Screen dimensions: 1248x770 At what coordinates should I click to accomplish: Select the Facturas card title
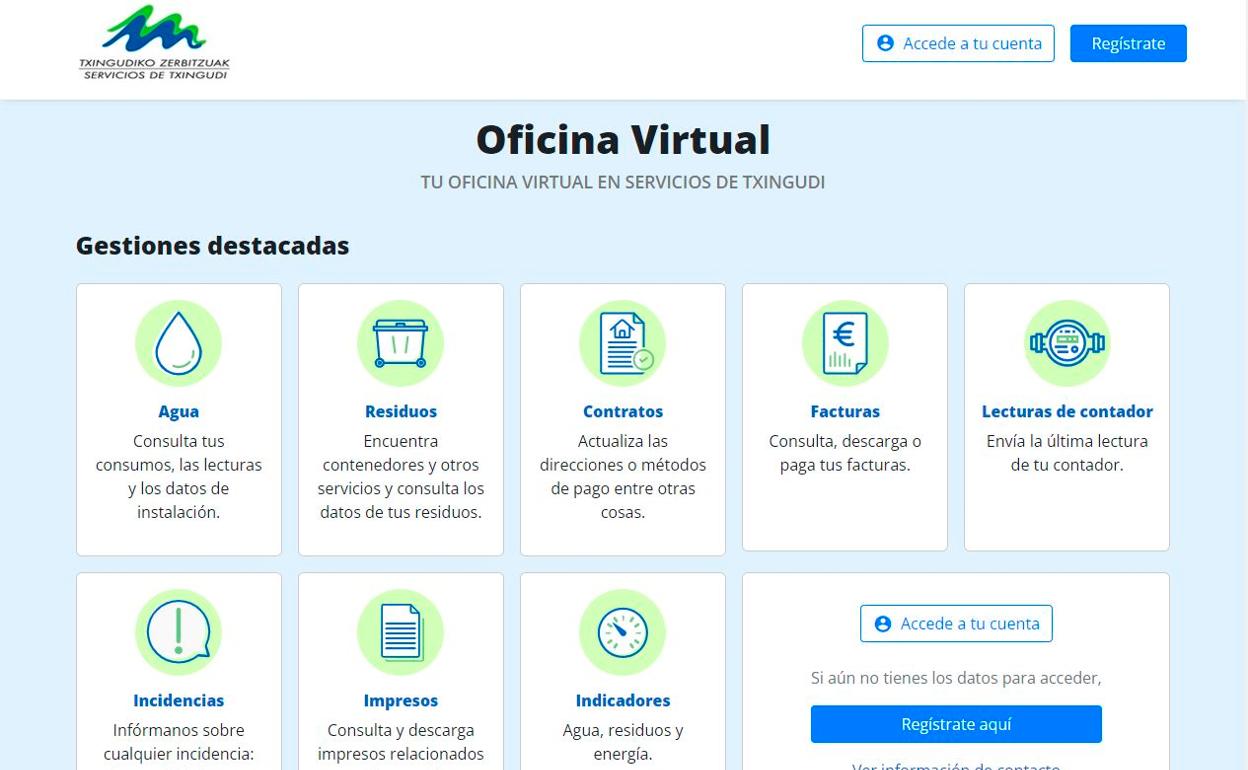point(844,411)
